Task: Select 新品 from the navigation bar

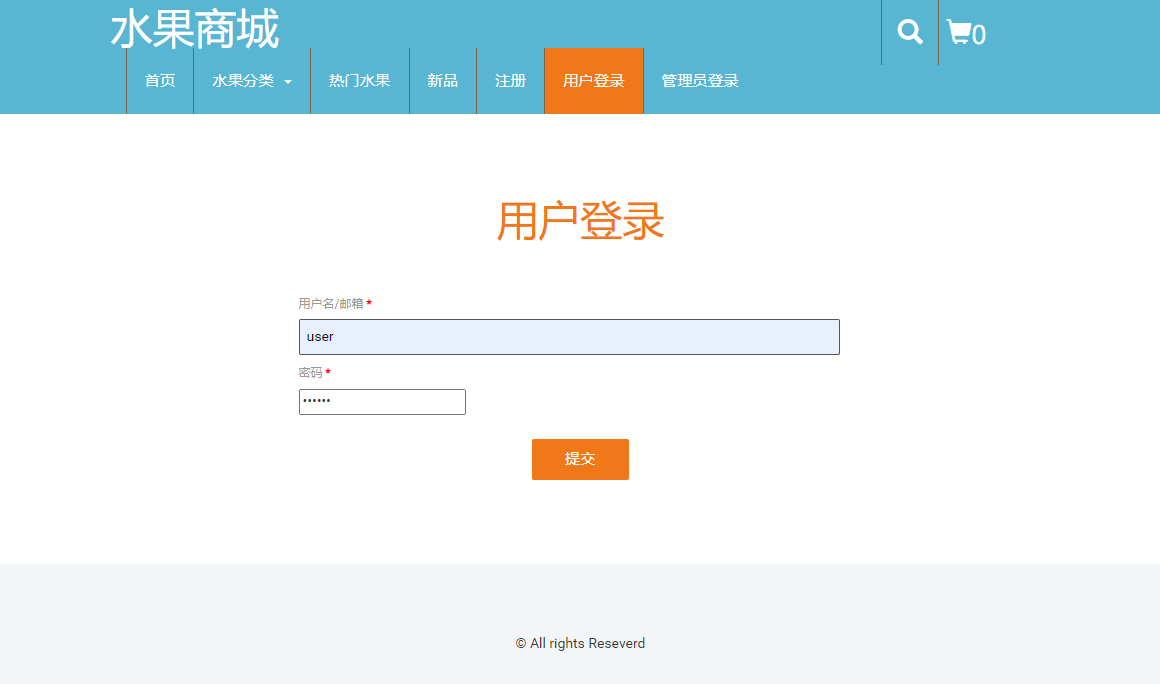Action: point(442,81)
